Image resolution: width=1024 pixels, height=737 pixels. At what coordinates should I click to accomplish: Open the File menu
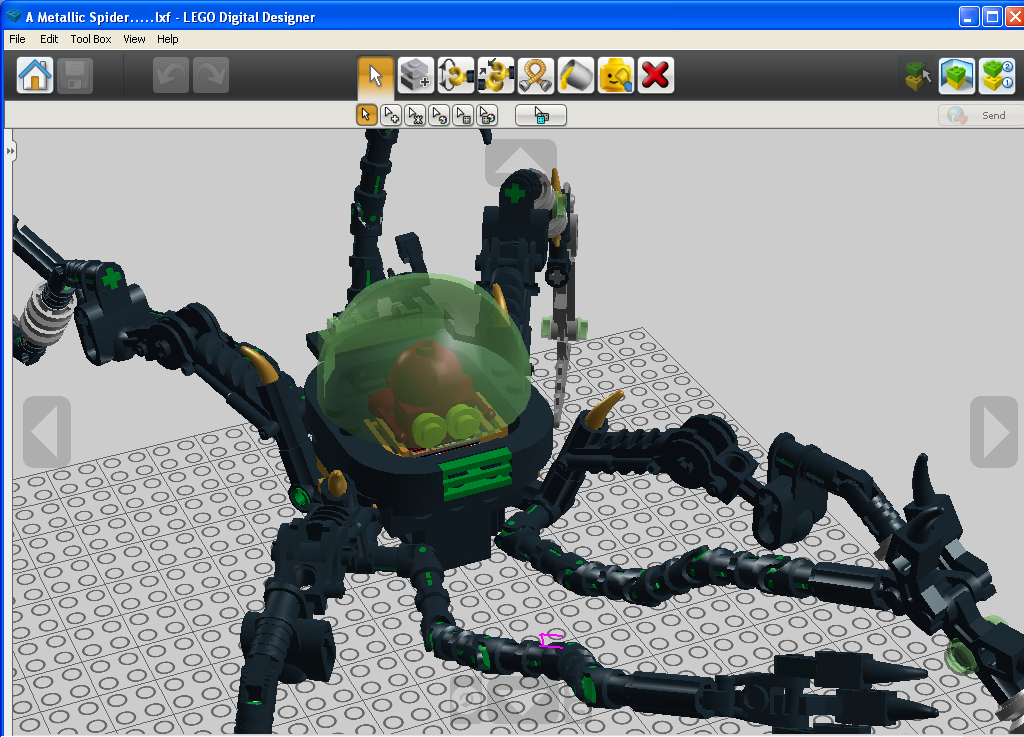click(16, 39)
